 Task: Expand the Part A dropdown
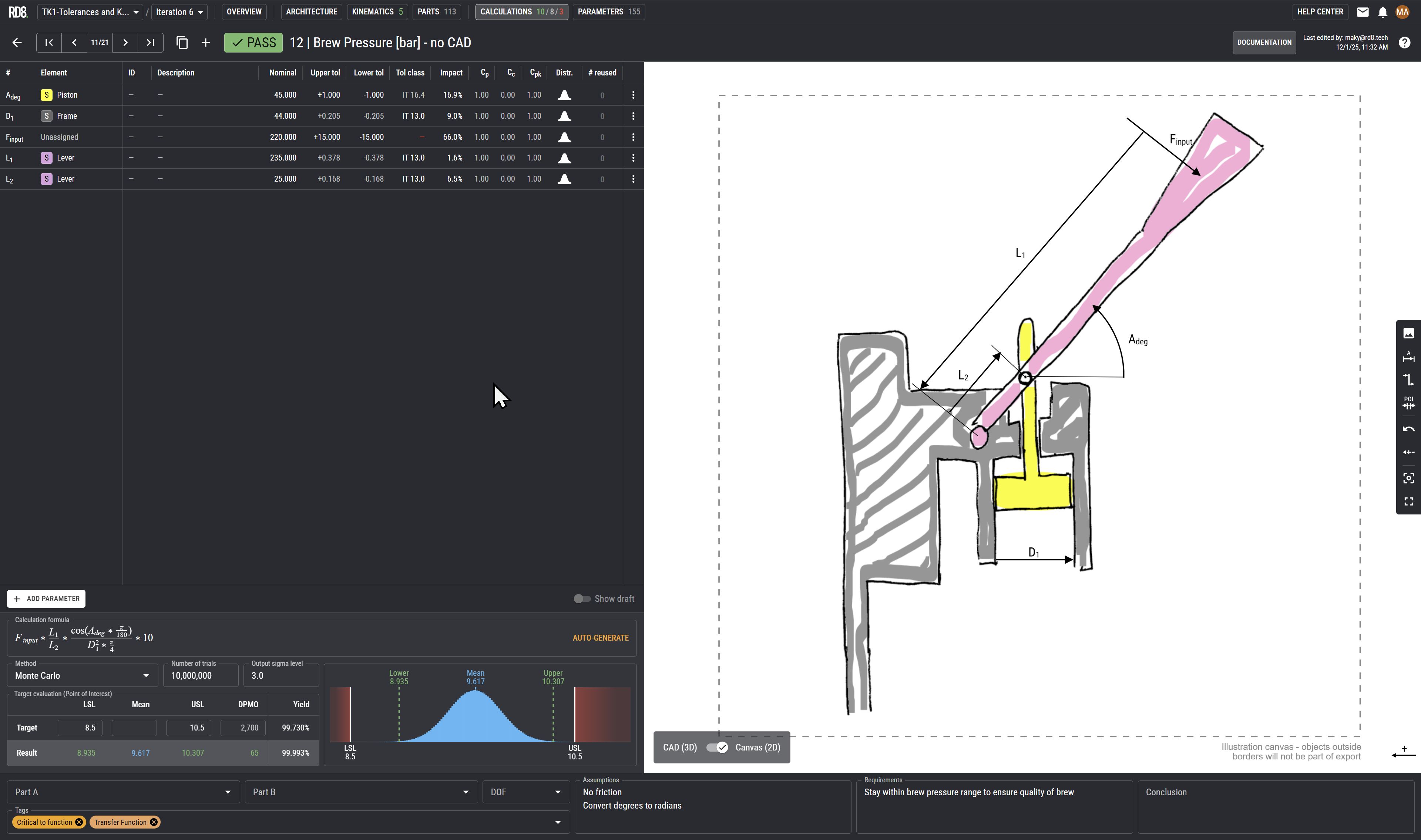click(123, 792)
